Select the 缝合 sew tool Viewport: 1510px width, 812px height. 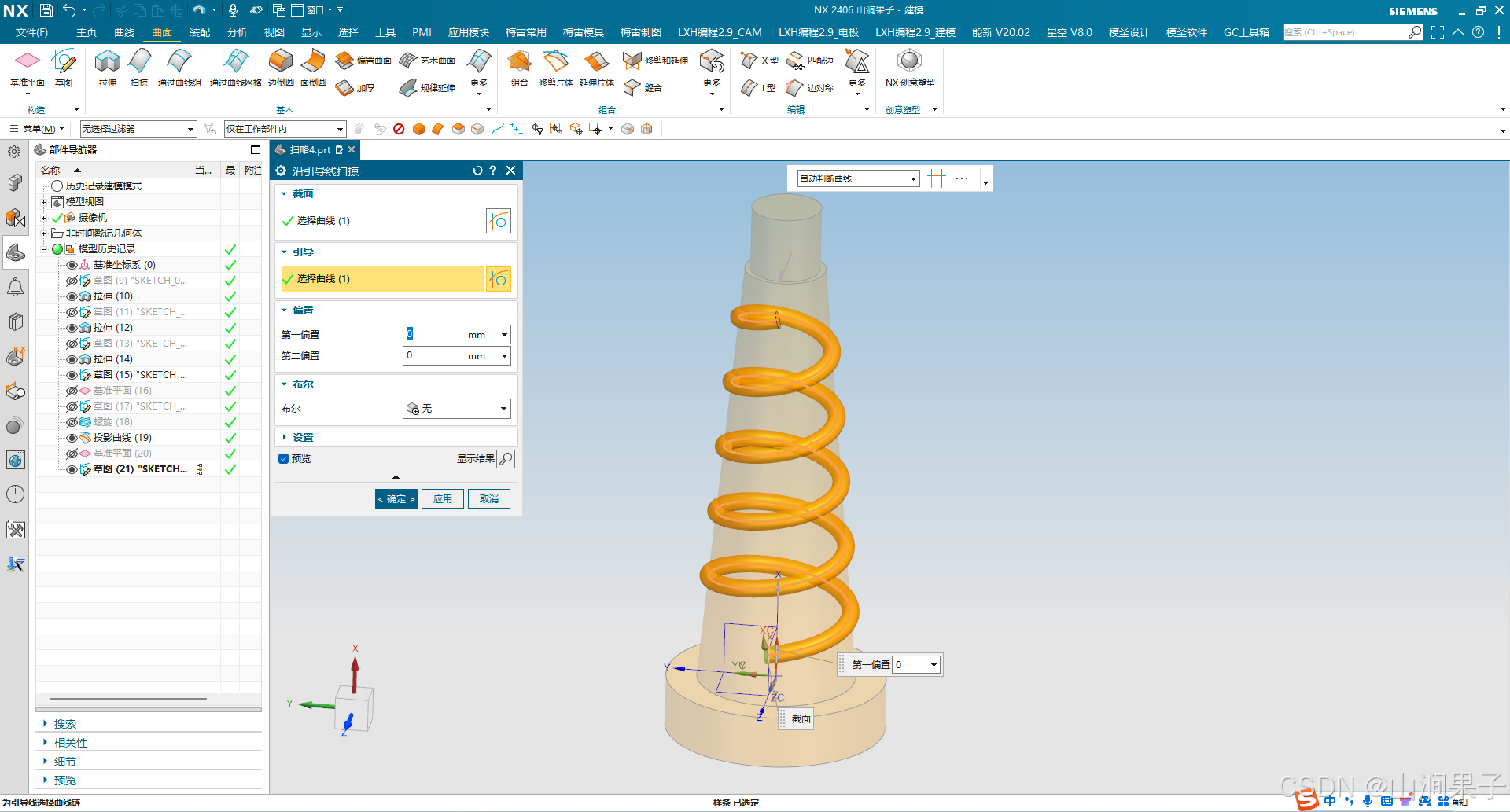tap(643, 88)
